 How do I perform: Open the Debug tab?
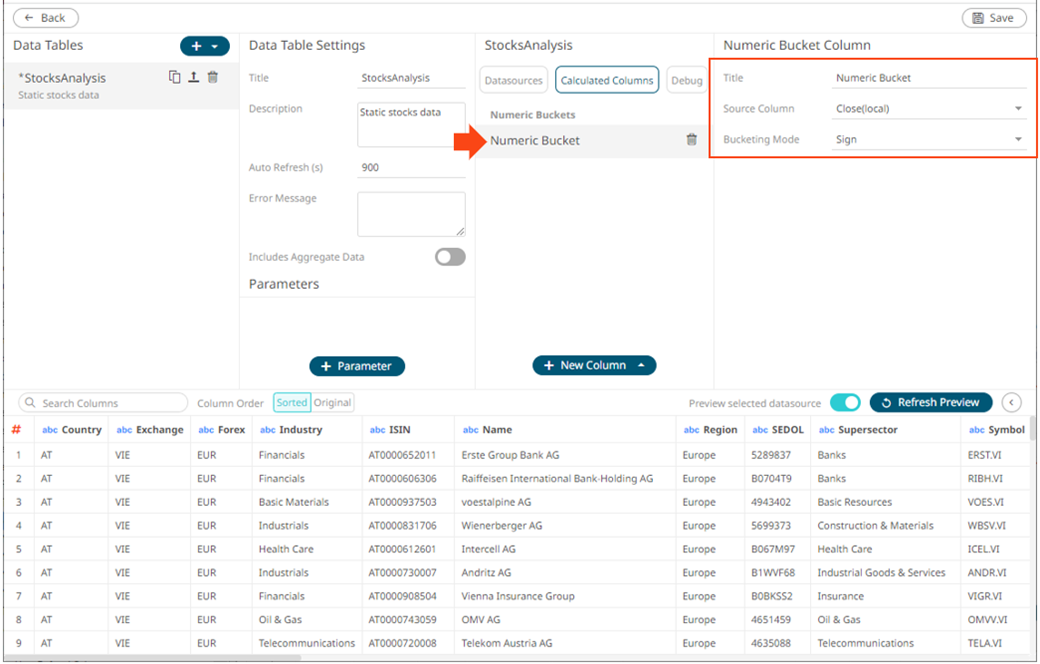click(x=686, y=80)
